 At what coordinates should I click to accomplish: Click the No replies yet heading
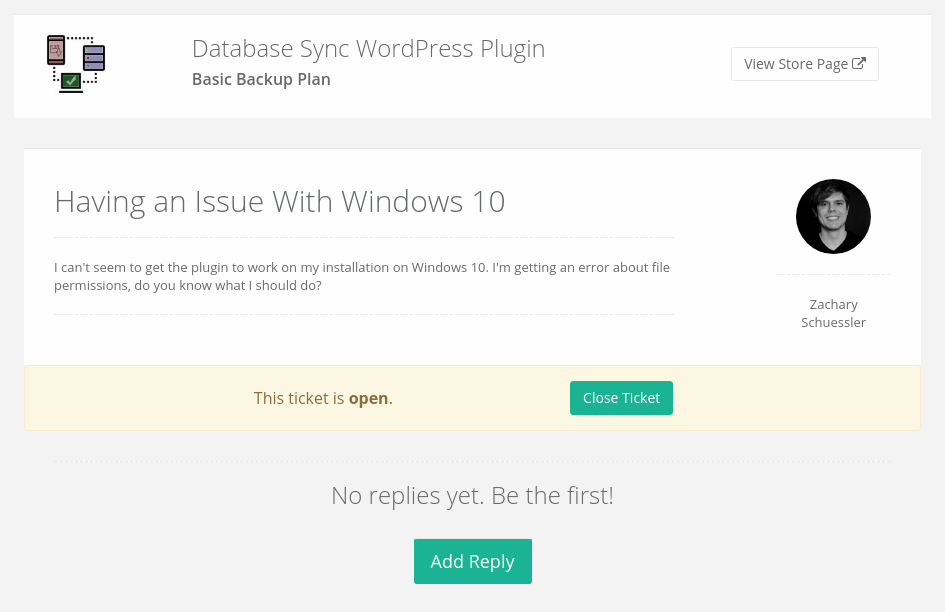pyautogui.click(x=472, y=496)
